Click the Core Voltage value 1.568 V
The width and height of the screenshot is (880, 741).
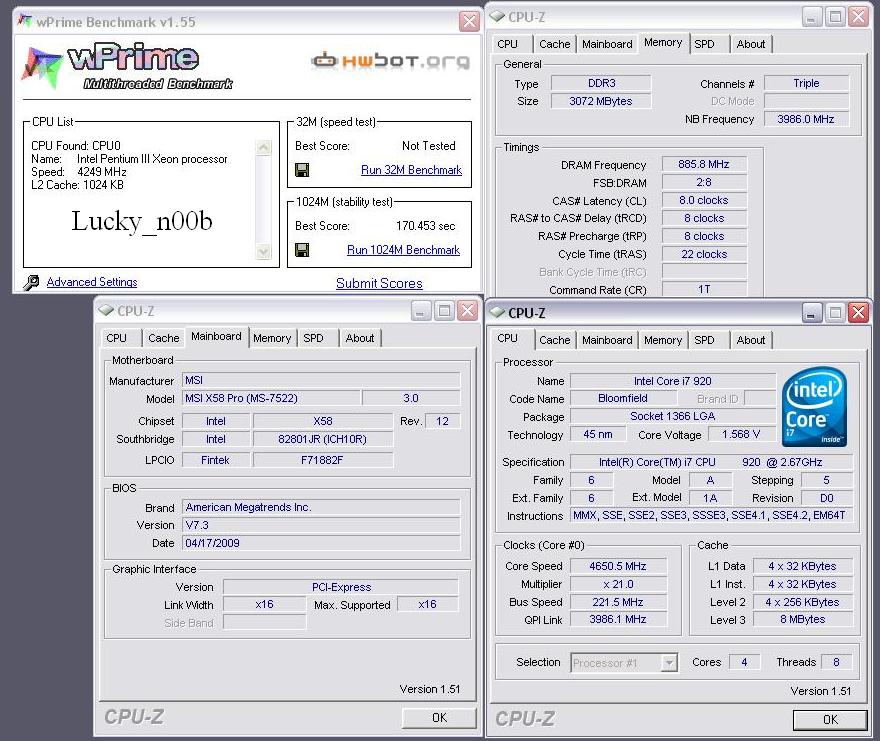pos(741,434)
